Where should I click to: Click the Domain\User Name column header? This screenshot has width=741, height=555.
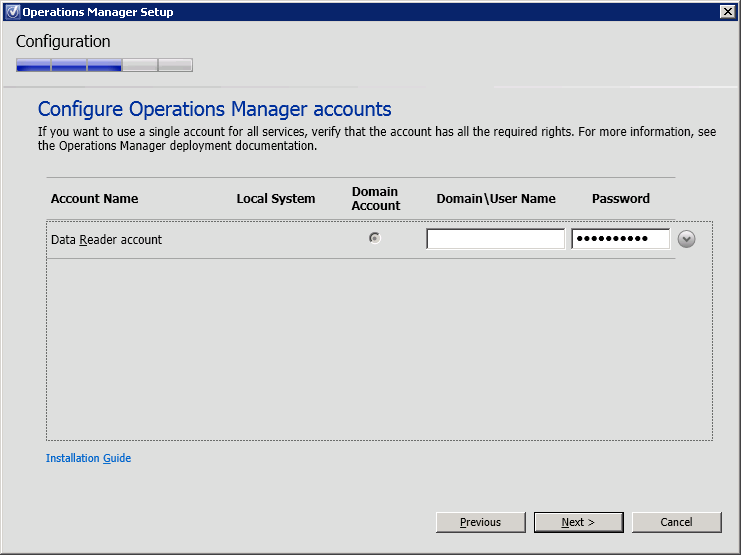[496, 199]
